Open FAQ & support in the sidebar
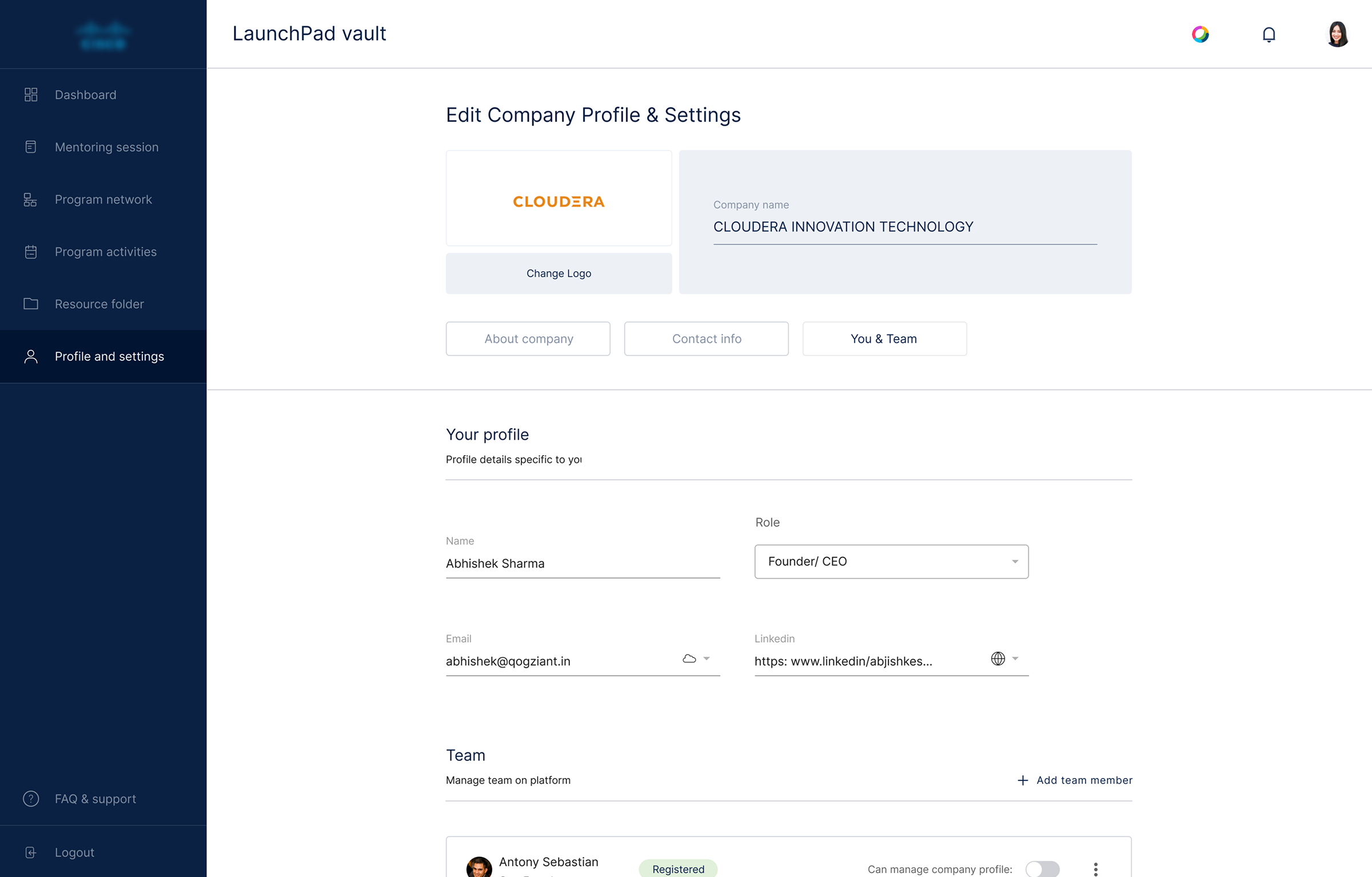 103,799
